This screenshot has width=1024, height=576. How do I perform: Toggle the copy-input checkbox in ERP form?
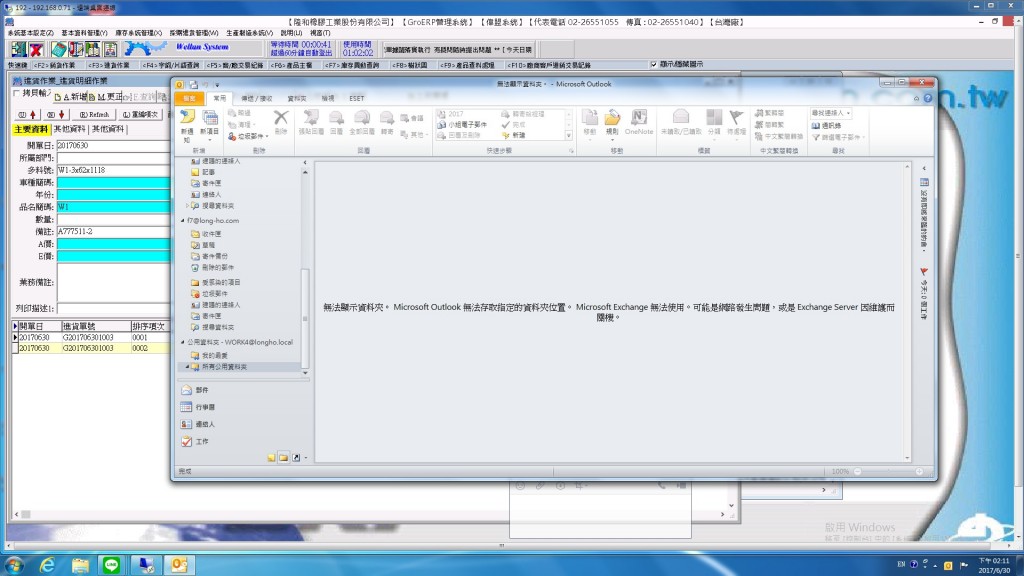click(17, 93)
